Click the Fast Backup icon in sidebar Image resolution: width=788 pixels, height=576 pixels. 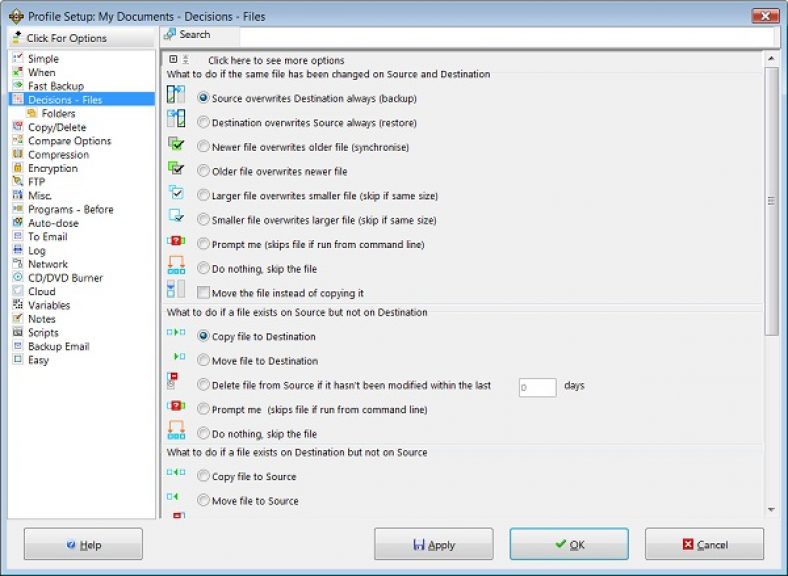coord(18,85)
